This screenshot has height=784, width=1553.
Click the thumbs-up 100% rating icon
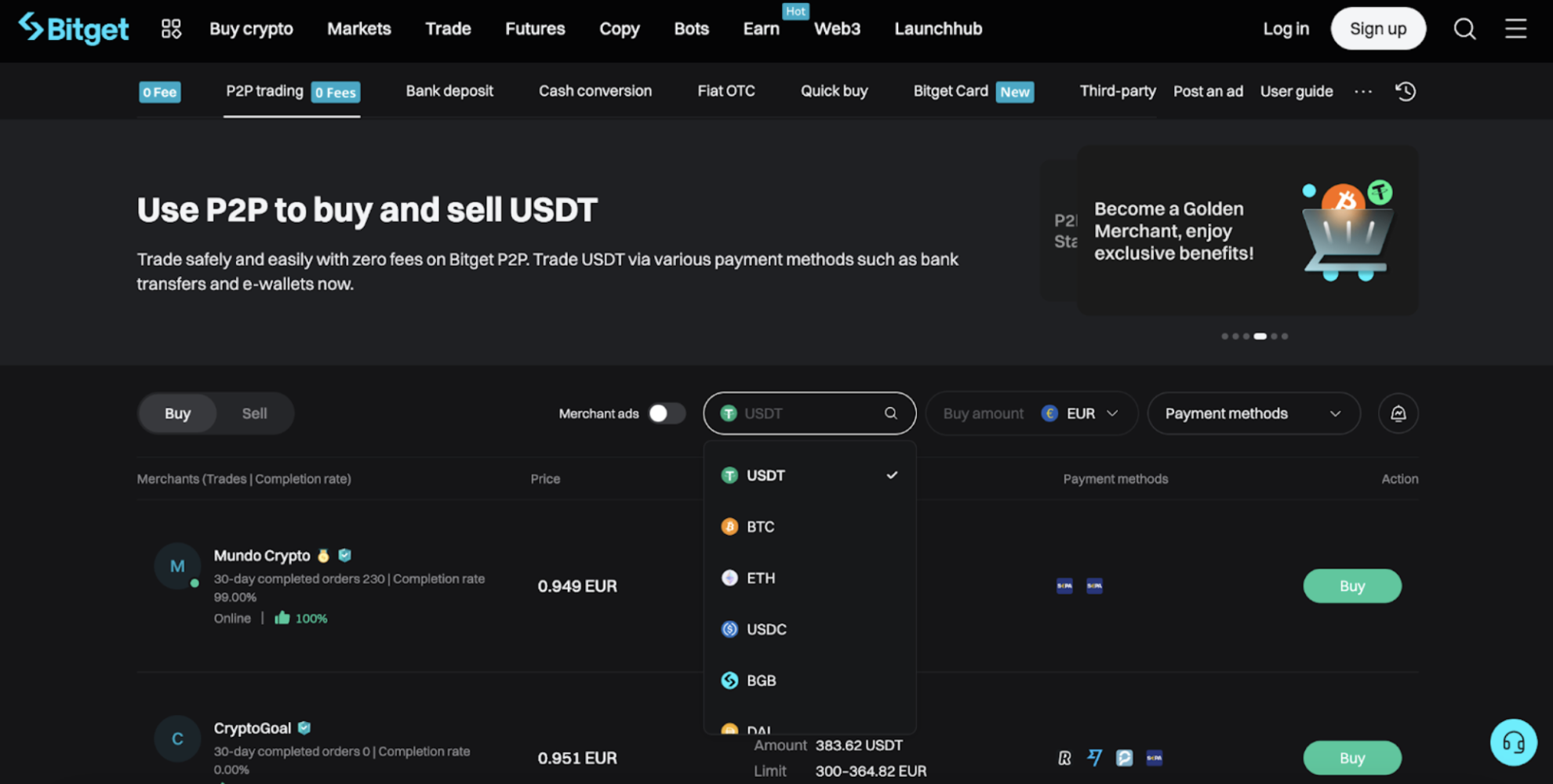pos(282,618)
